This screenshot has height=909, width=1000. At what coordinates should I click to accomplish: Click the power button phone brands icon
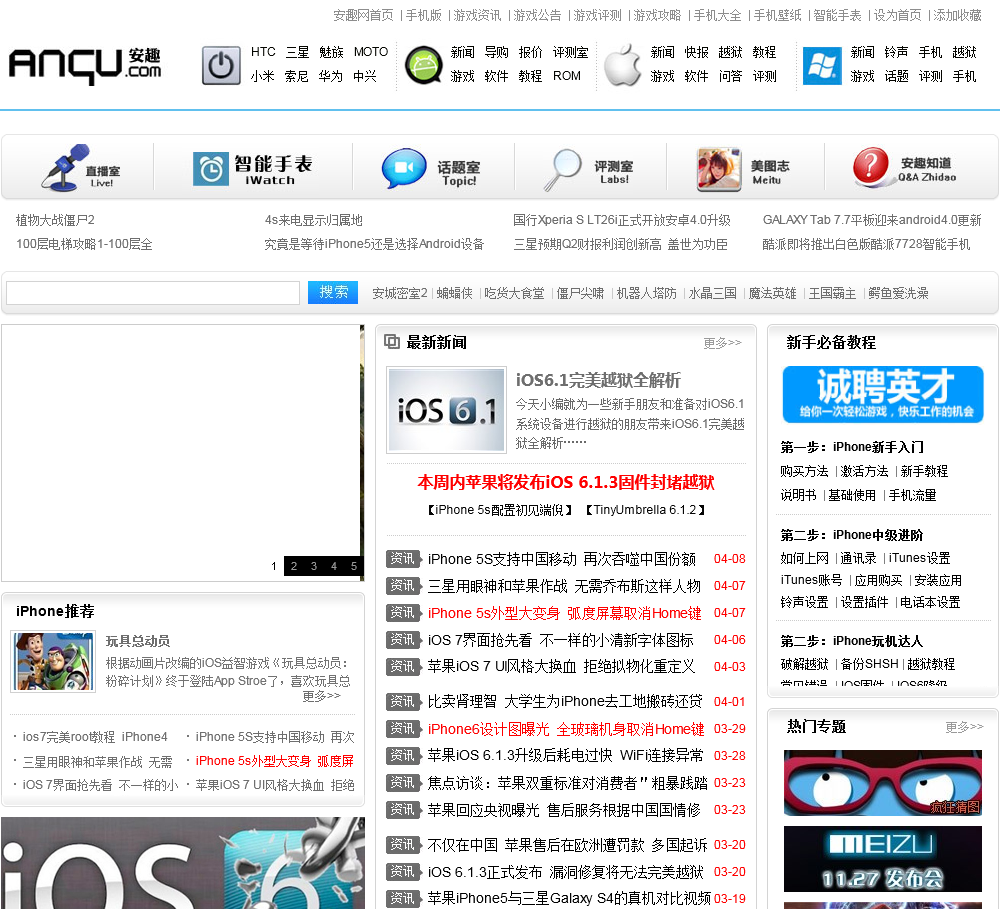click(221, 65)
